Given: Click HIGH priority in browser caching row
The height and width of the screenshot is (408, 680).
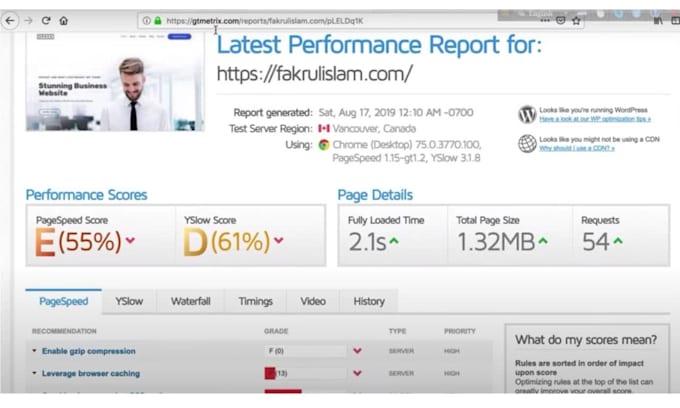Looking at the screenshot, I should point(451,373).
